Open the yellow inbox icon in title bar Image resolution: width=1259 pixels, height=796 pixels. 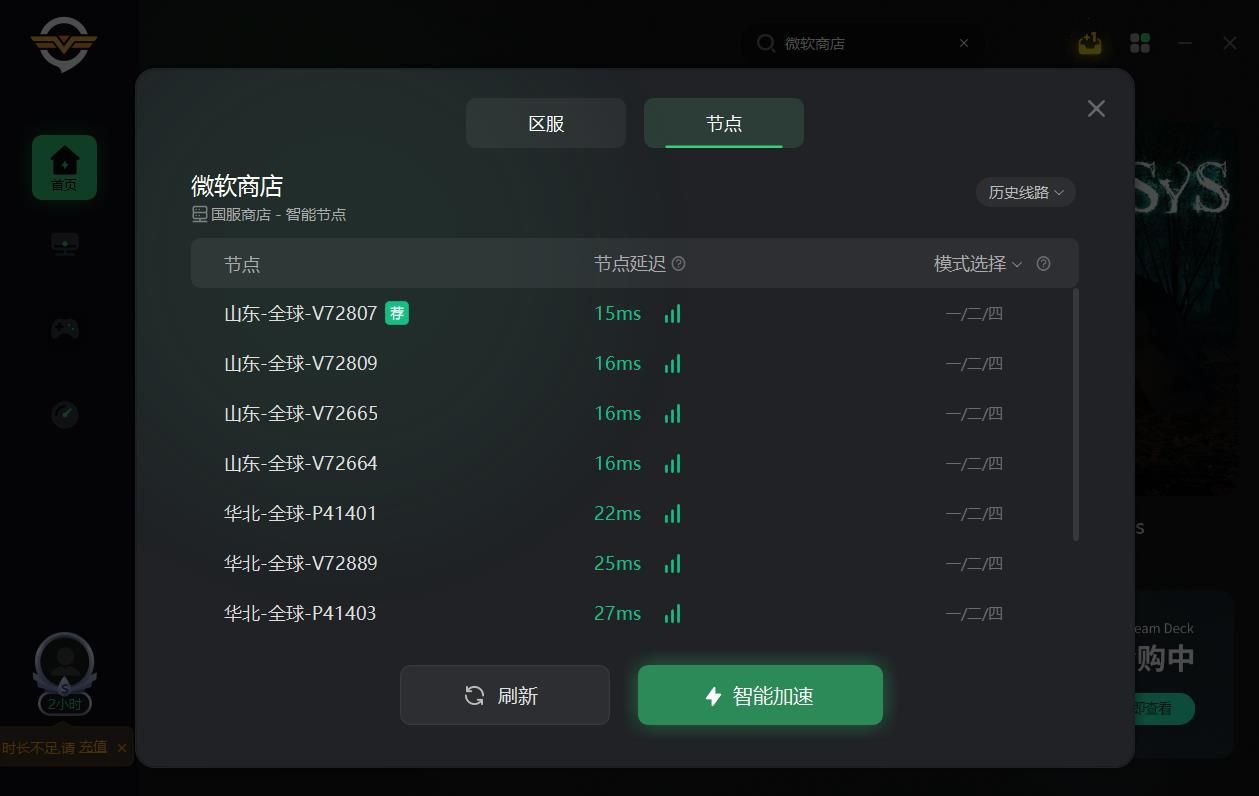click(1090, 43)
